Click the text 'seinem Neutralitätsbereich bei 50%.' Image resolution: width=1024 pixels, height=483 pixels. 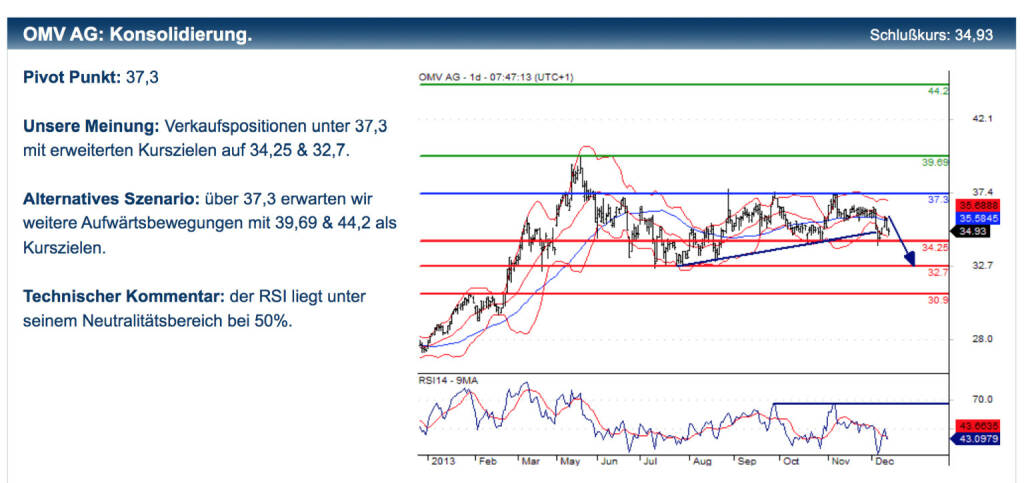pos(157,321)
